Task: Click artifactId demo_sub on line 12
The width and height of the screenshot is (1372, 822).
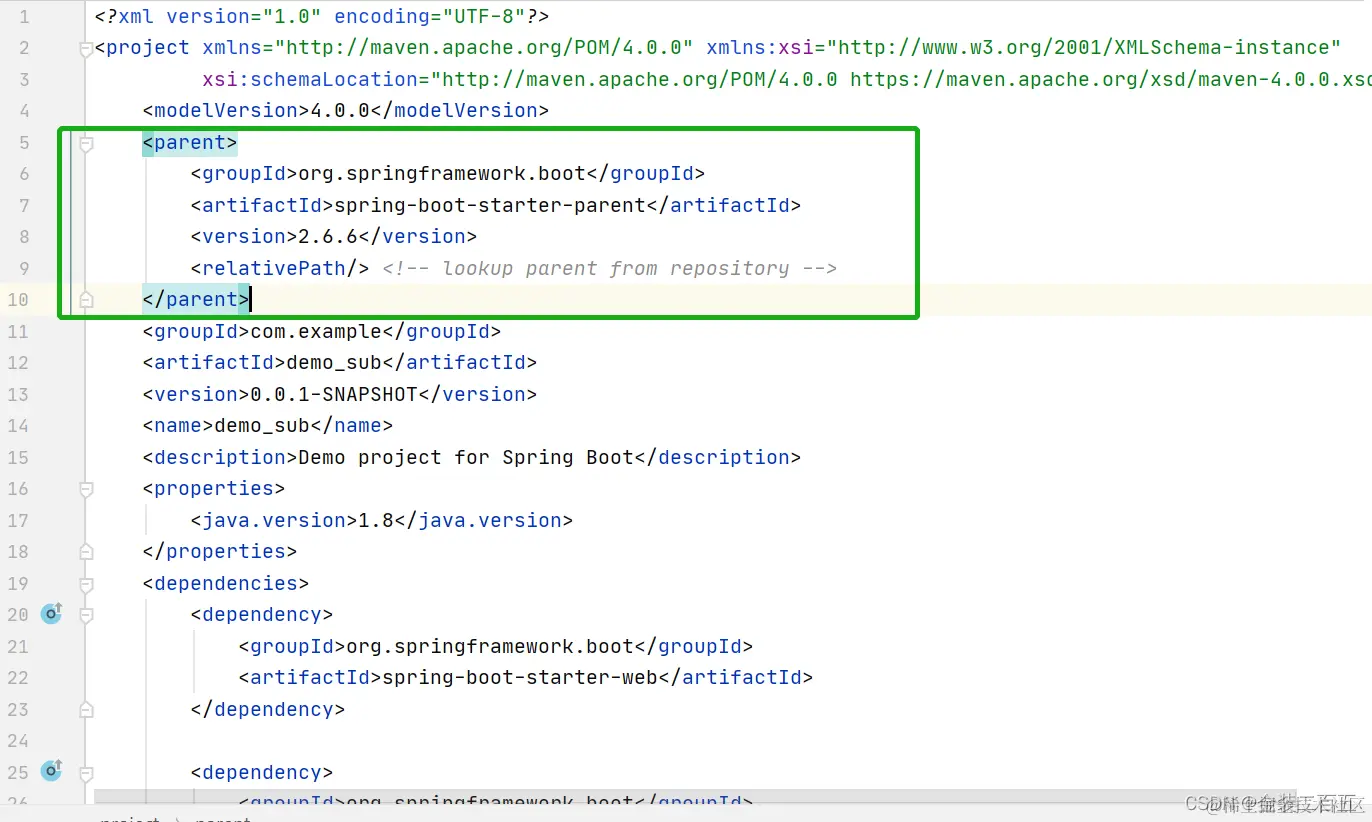Action: pos(340,362)
